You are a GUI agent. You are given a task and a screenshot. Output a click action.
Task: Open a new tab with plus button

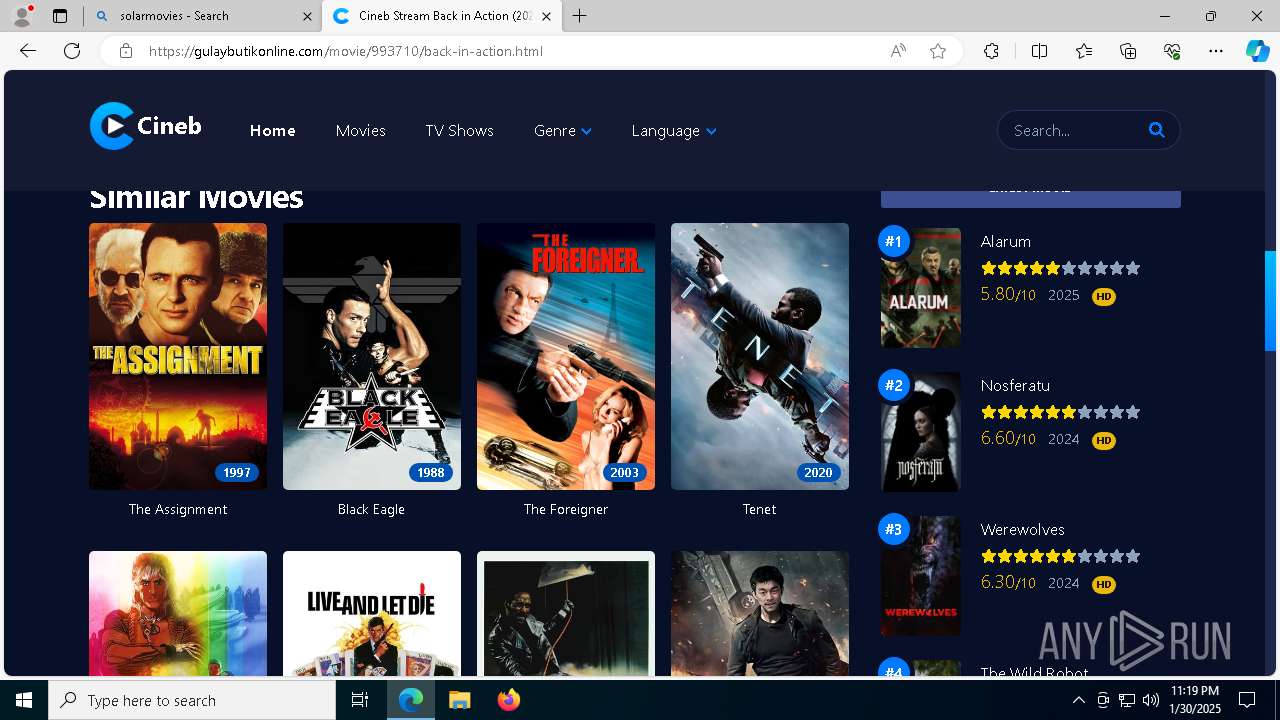[x=579, y=16]
